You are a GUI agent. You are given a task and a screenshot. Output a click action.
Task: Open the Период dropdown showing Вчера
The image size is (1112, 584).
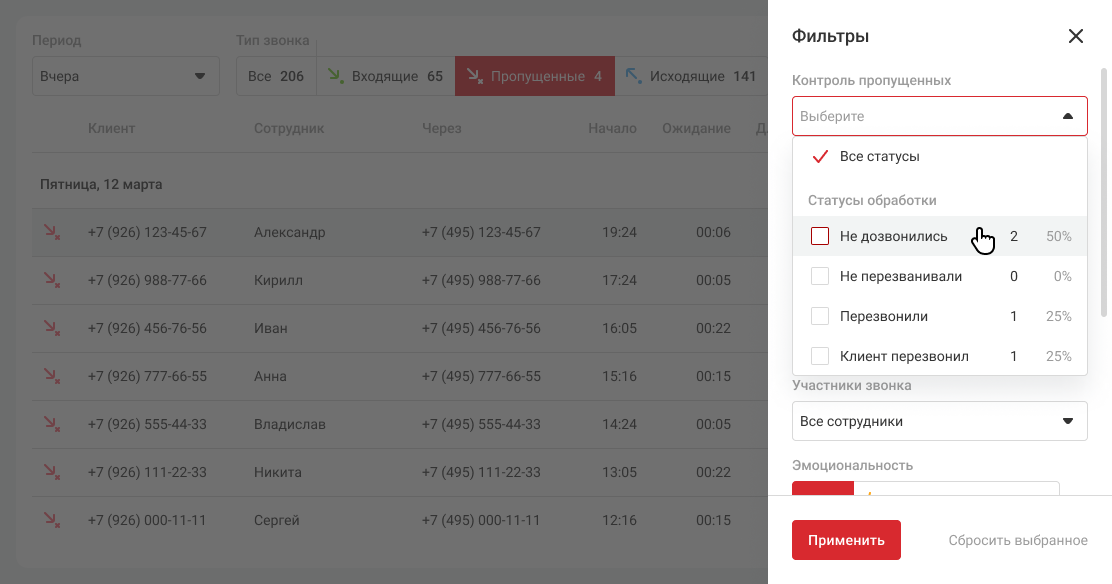click(125, 76)
